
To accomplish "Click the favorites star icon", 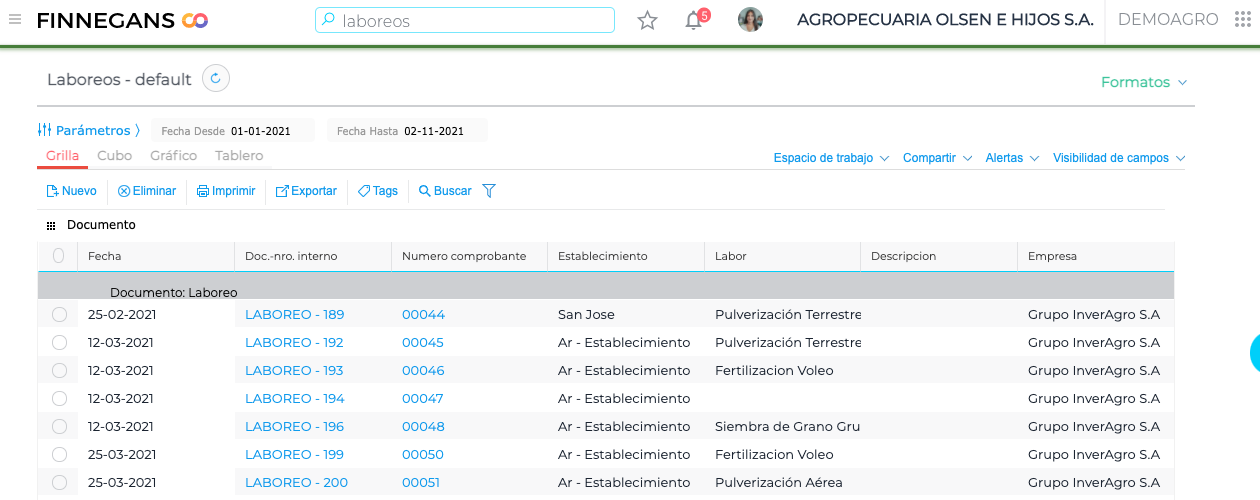I will [x=648, y=20].
